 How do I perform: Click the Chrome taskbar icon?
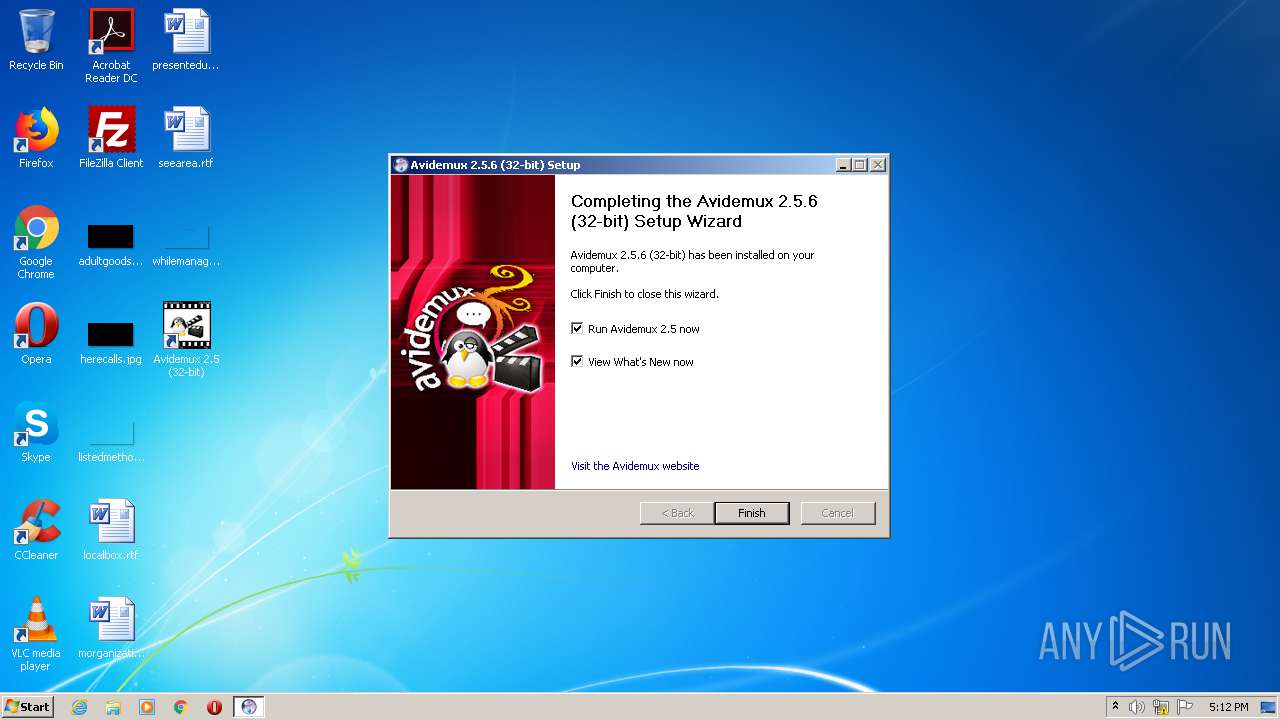(181, 707)
